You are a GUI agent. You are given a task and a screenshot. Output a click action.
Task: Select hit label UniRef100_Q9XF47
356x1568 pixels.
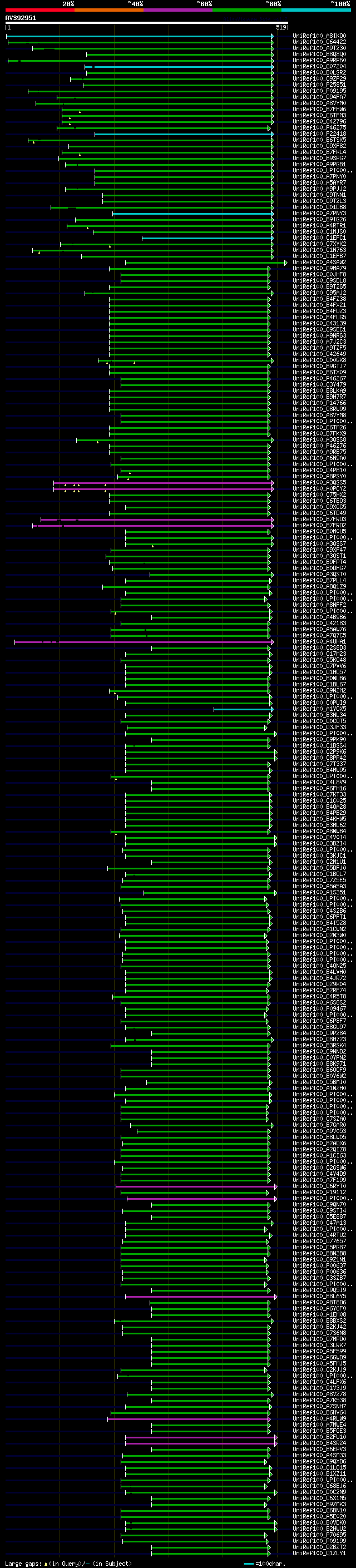point(319,550)
